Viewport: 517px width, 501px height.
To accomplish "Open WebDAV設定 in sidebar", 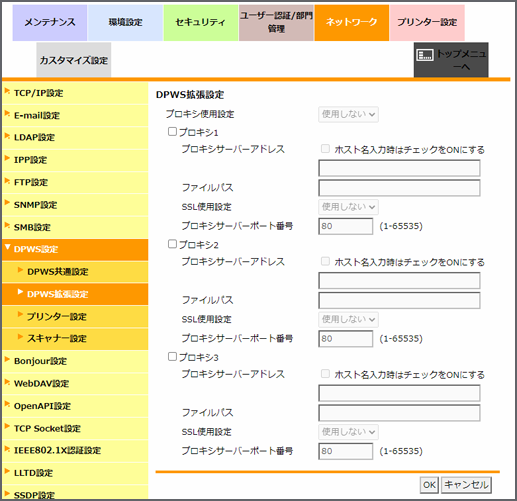I will point(75,384).
